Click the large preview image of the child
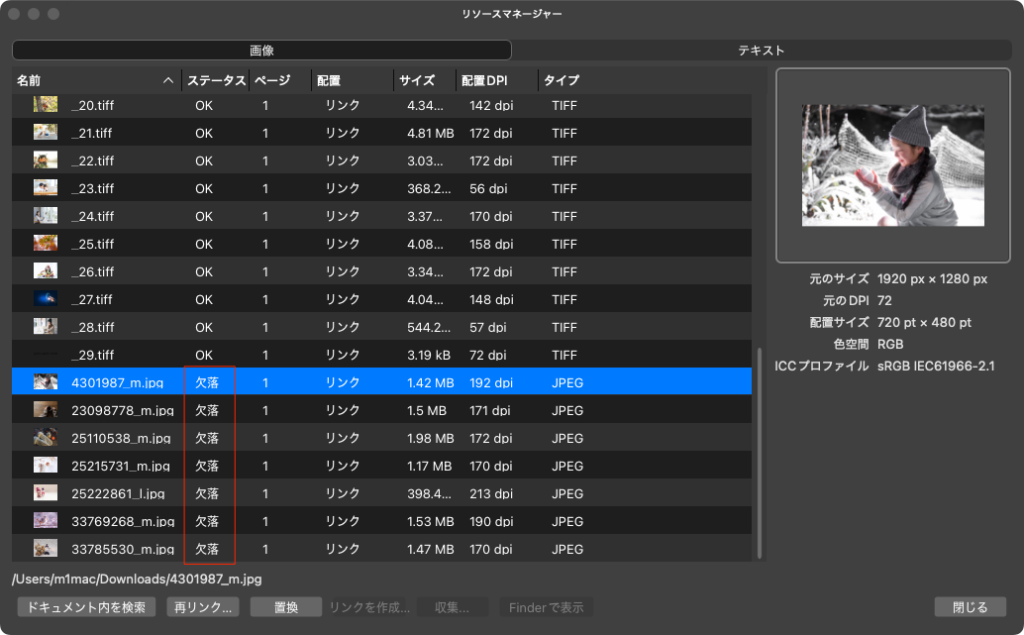This screenshot has height=635, width=1024. (x=892, y=166)
